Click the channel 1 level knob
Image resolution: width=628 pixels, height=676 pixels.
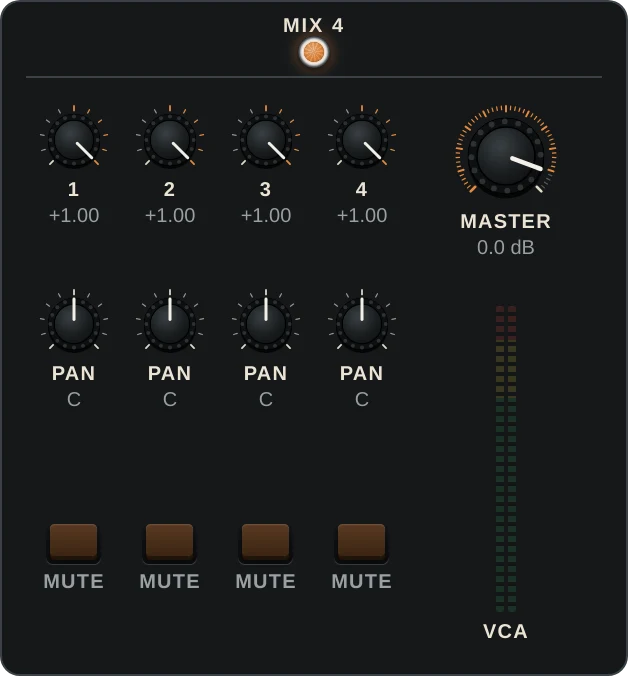point(74,140)
